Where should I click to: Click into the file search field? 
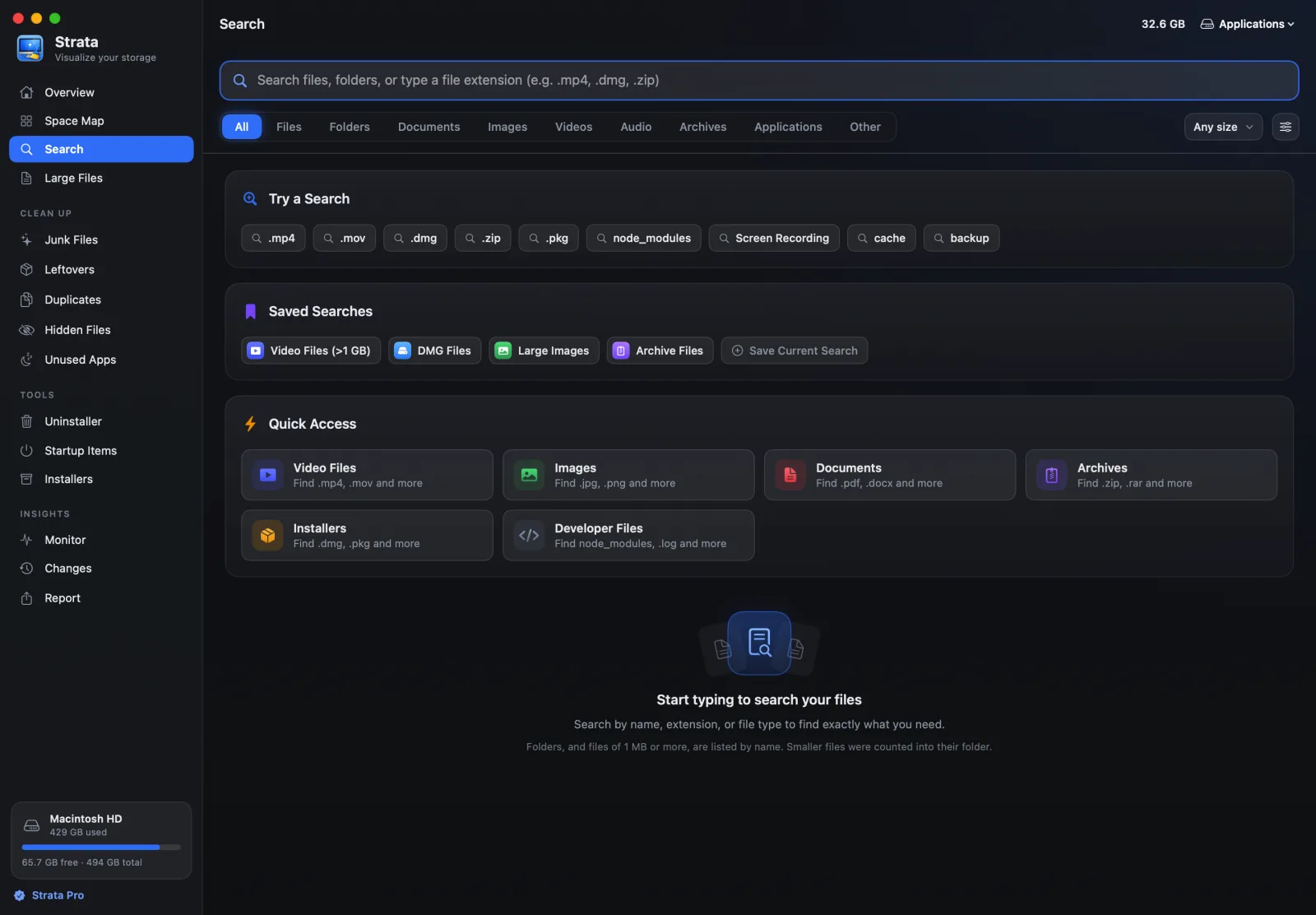(759, 81)
